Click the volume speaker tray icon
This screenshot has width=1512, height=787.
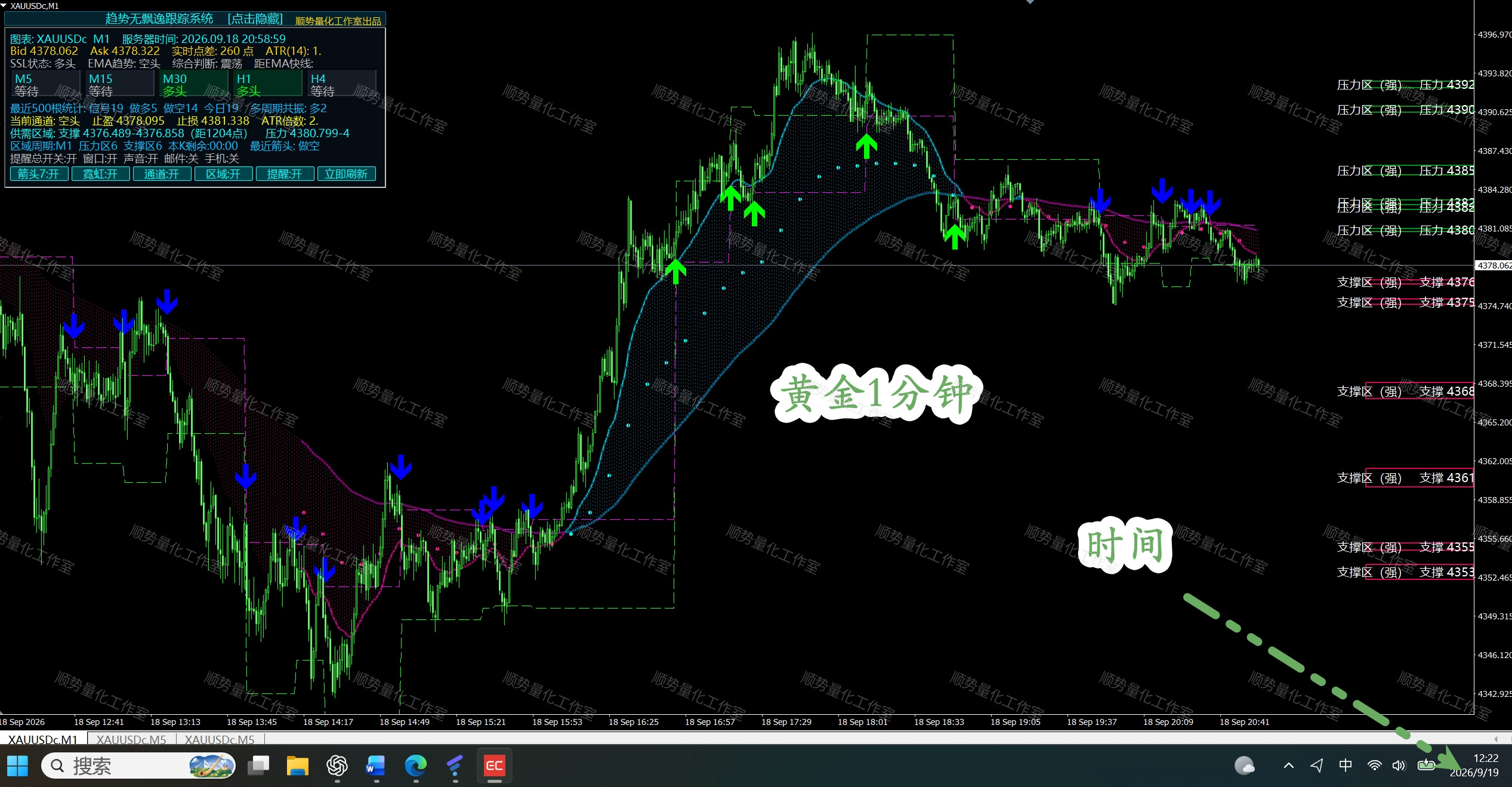click(x=1399, y=766)
